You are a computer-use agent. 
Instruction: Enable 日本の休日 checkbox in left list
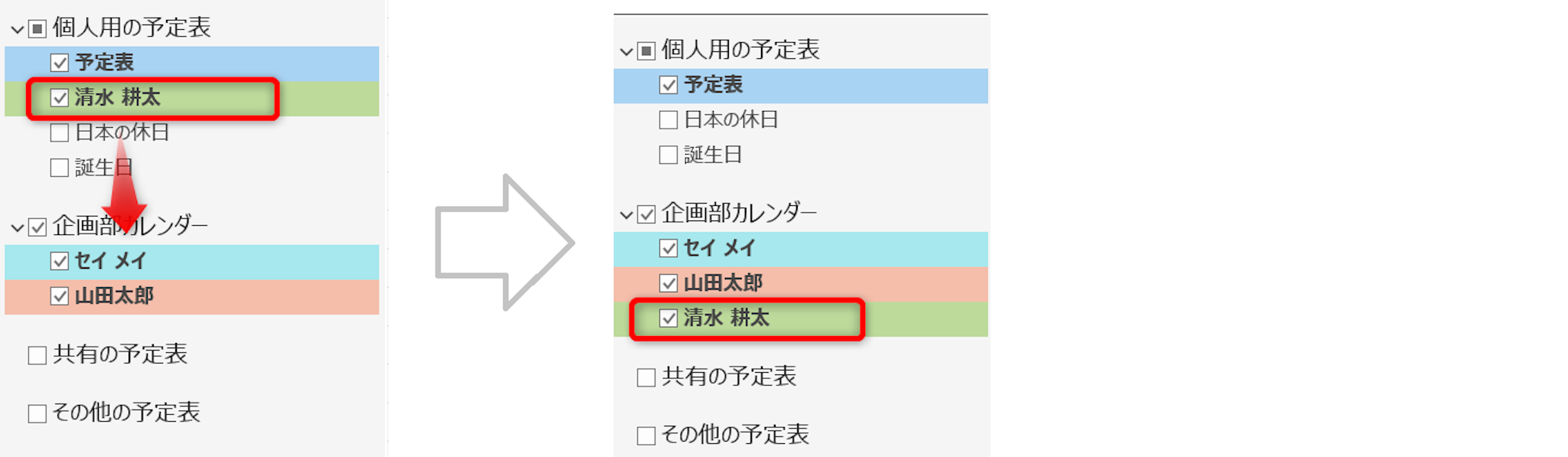(60, 133)
